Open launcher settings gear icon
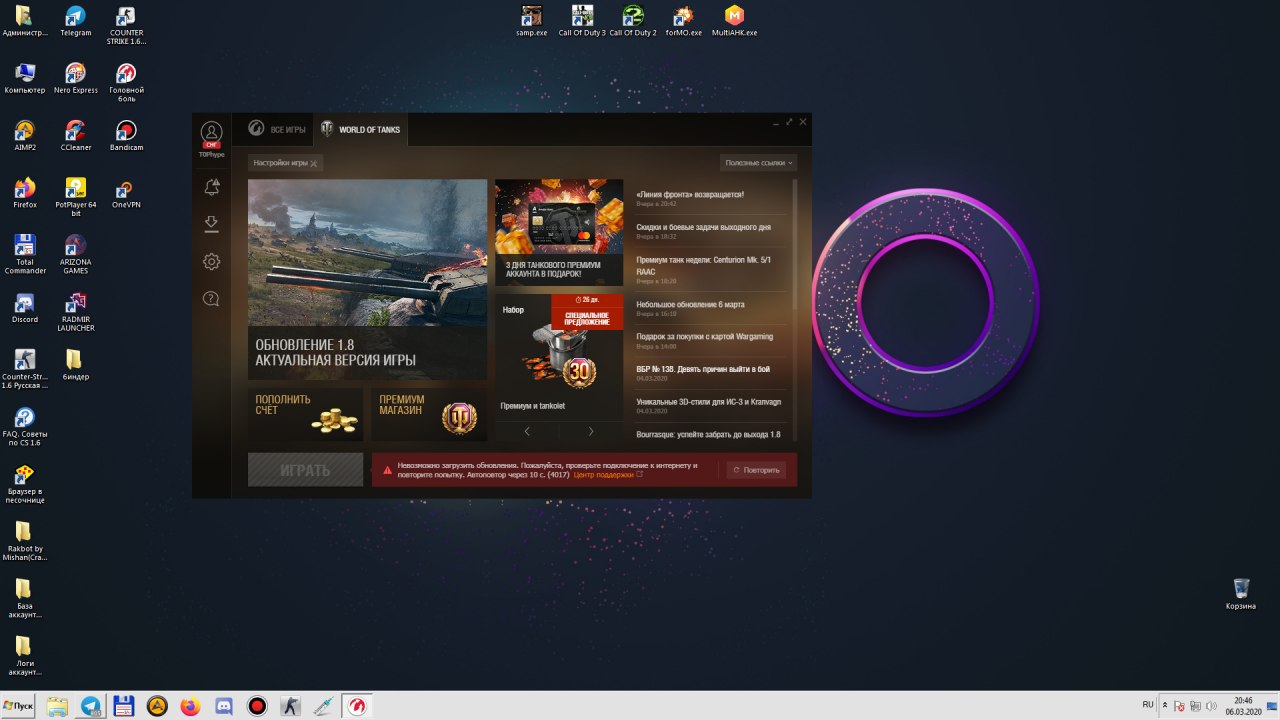 [211, 262]
